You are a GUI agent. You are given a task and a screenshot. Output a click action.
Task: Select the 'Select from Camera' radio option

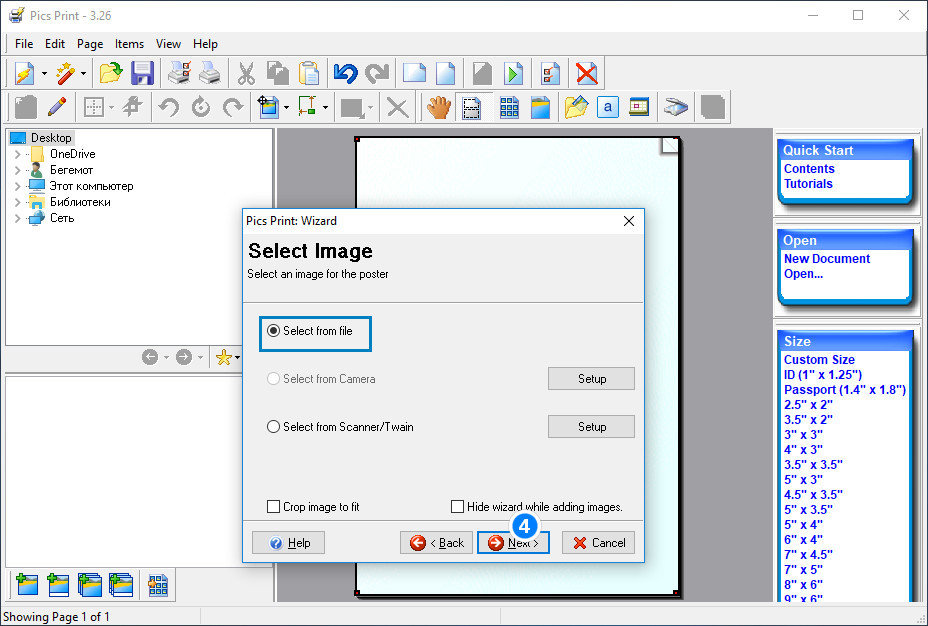273,379
